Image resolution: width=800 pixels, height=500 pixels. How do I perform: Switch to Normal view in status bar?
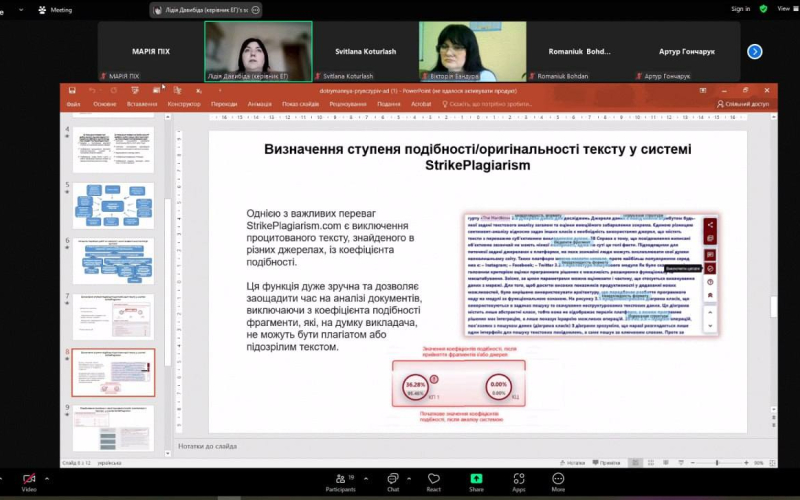(635, 463)
